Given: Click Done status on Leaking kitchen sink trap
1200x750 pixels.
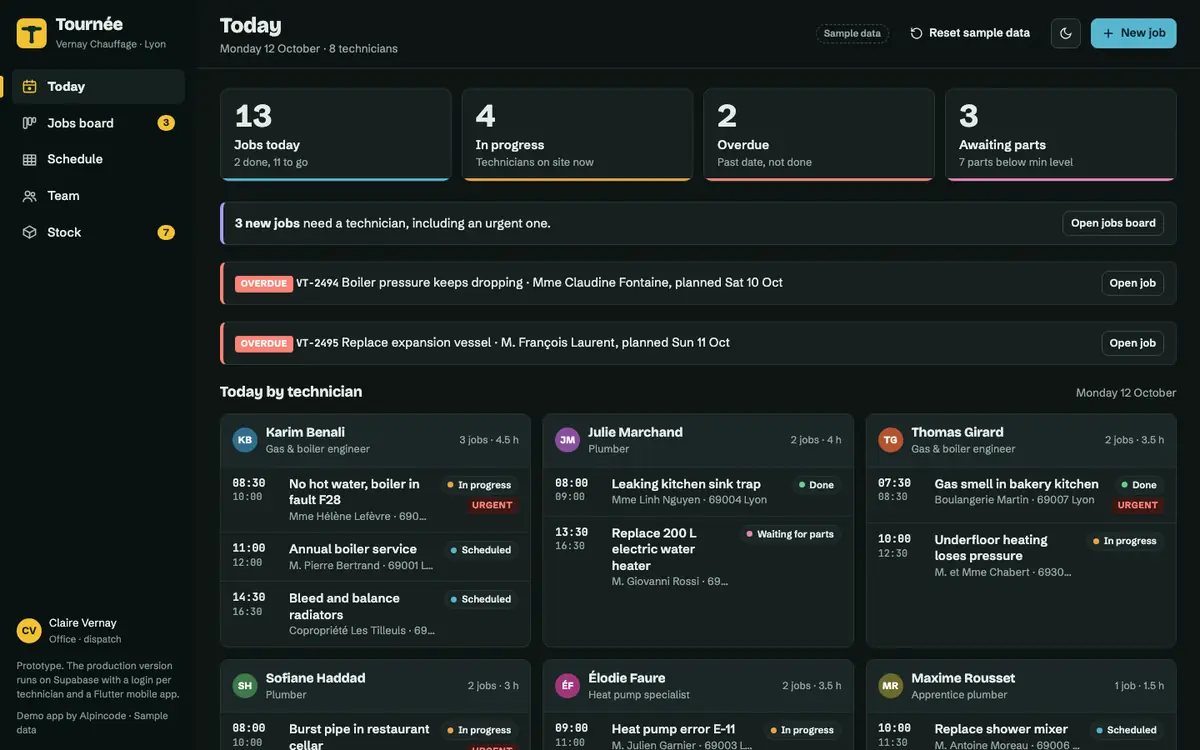Looking at the screenshot, I should click(x=816, y=485).
